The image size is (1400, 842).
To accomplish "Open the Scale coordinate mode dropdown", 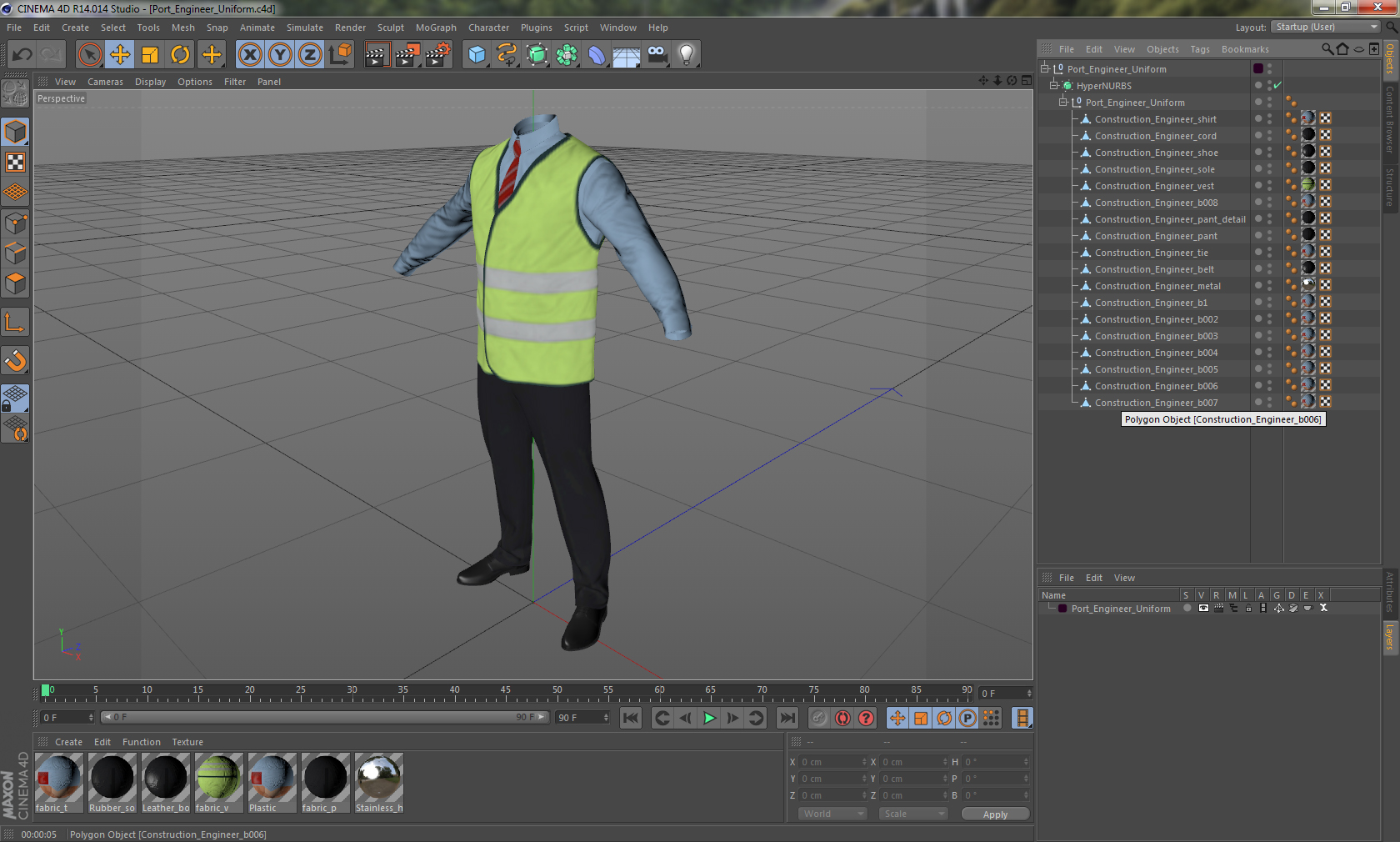I will (913, 814).
